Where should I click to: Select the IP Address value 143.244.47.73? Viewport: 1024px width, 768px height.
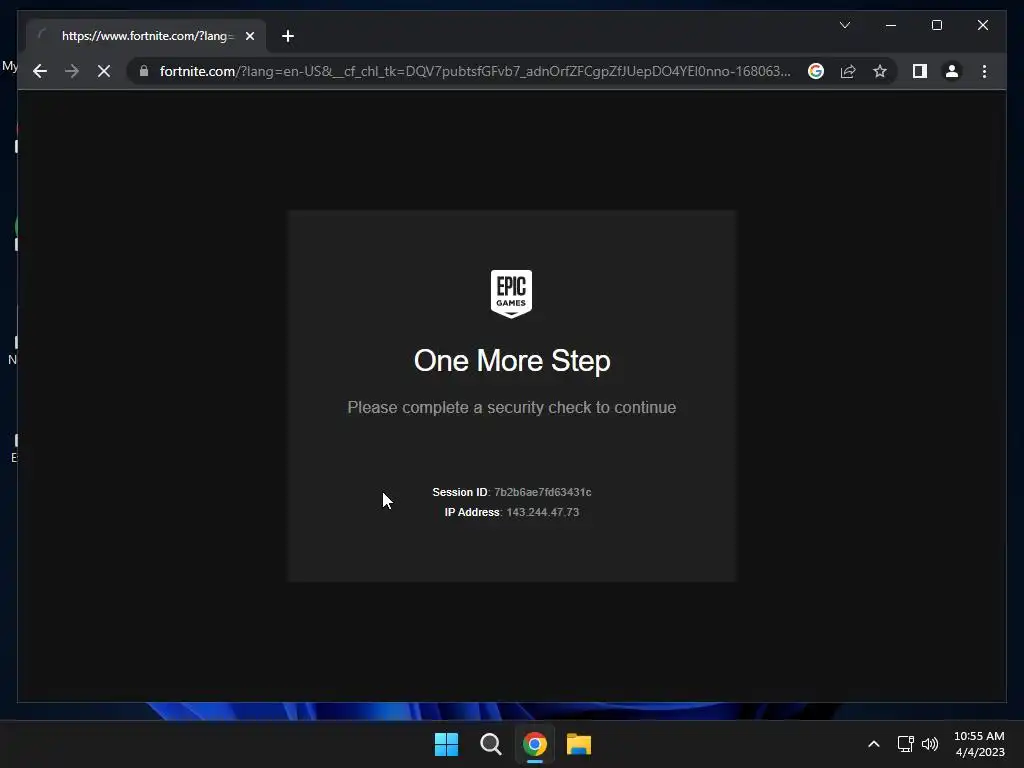pos(543,513)
